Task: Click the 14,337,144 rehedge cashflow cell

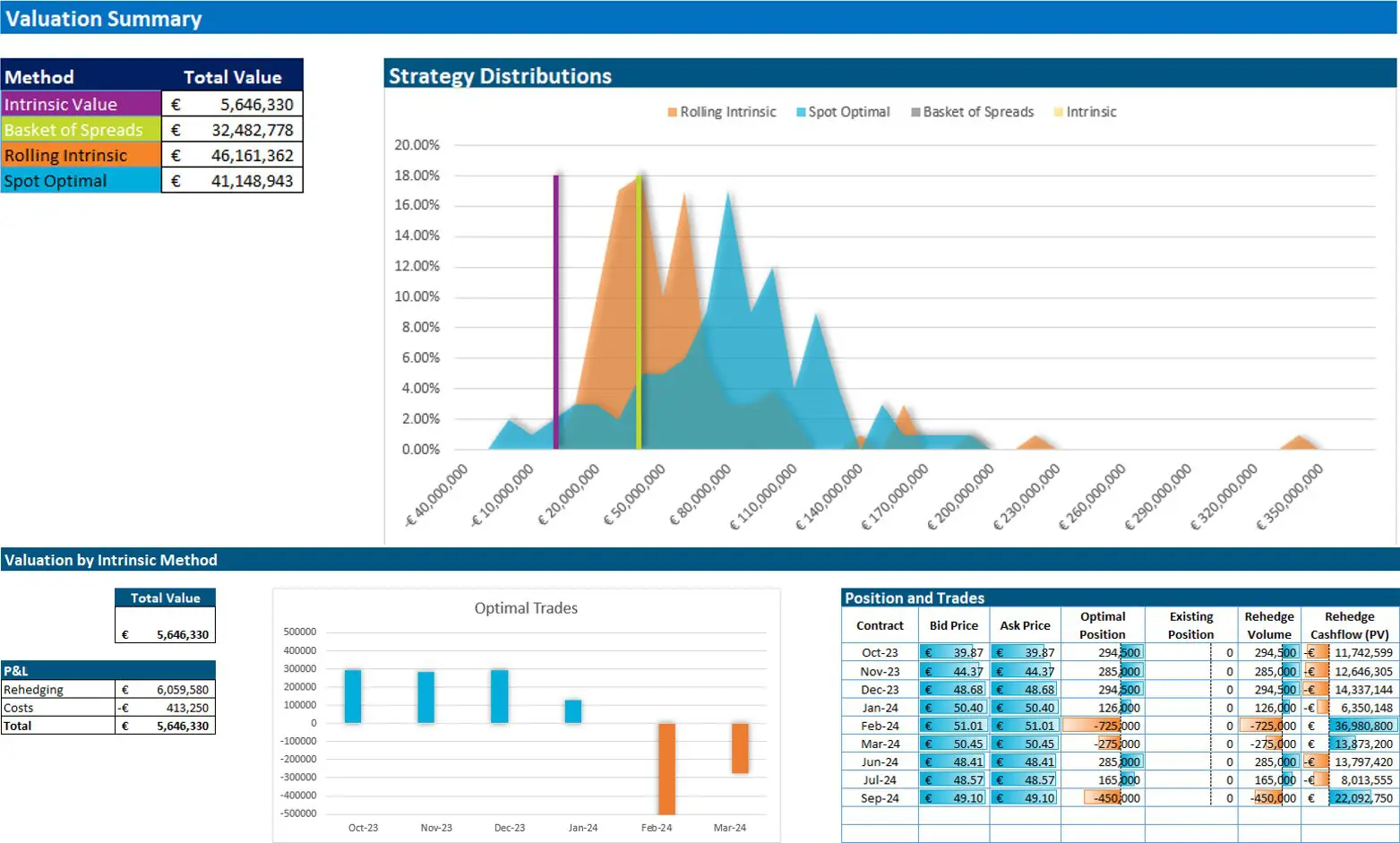Action: (1350, 690)
